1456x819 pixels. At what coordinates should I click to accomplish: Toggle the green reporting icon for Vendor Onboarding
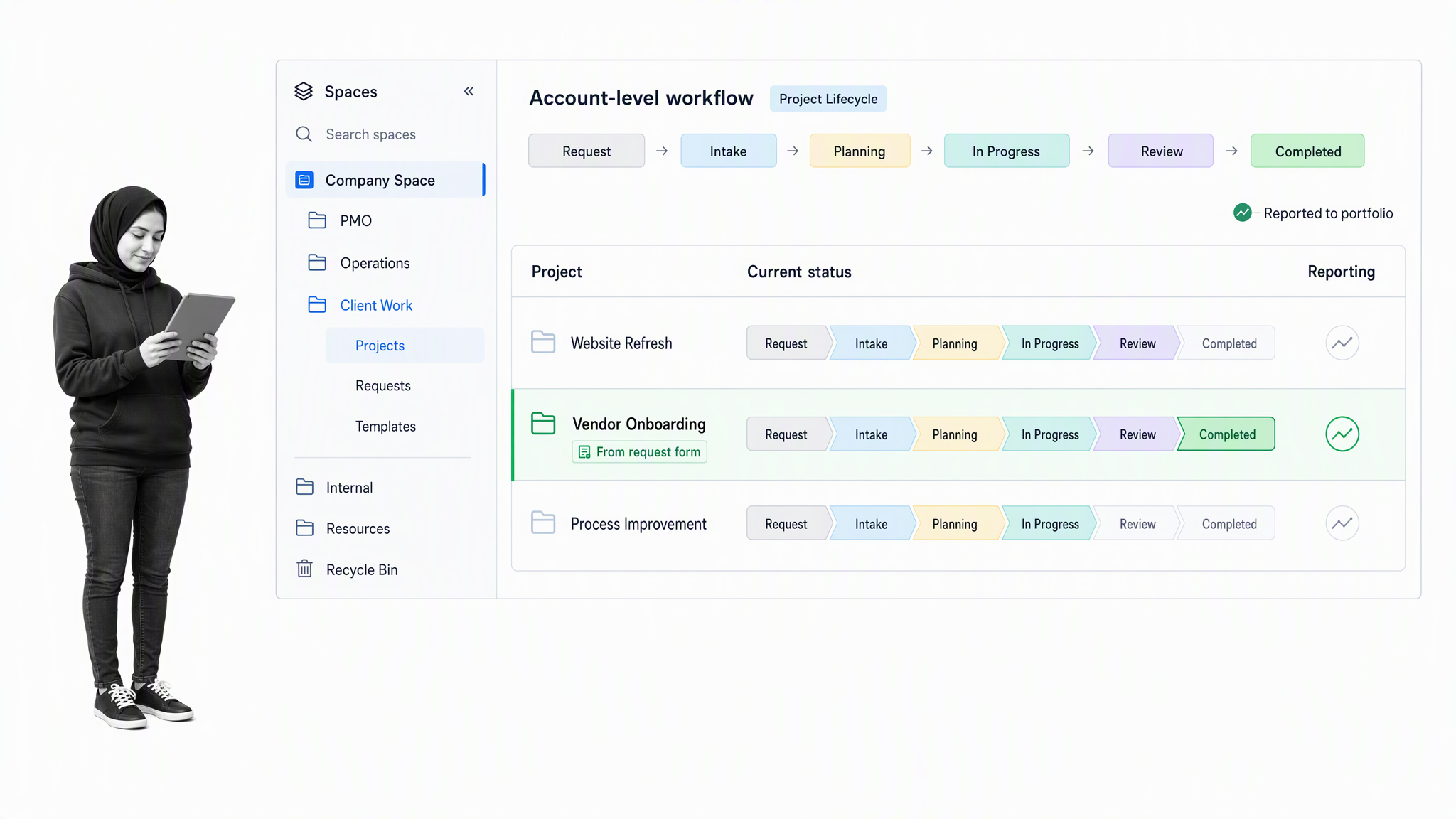[x=1342, y=434]
